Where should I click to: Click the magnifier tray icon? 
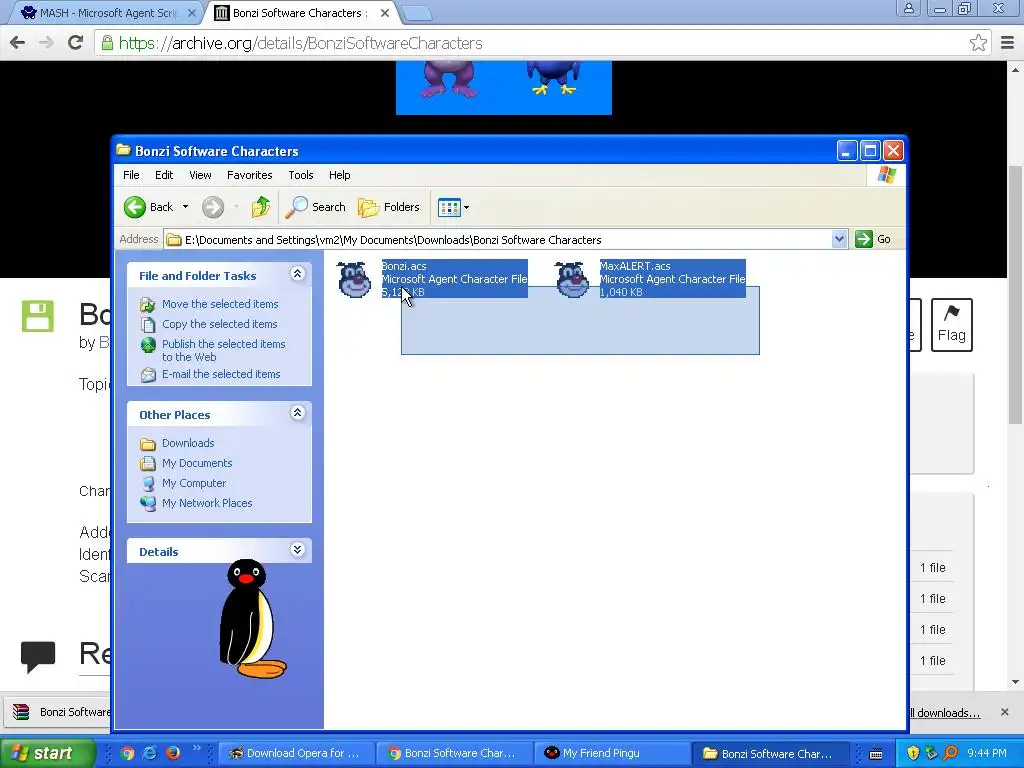point(950,753)
